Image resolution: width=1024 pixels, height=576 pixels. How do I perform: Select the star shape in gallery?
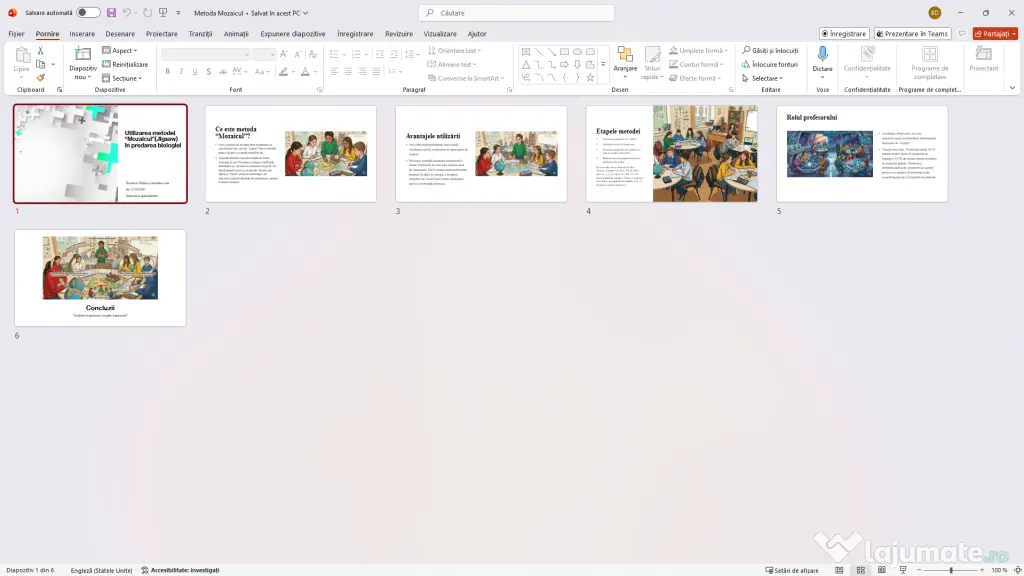(x=590, y=78)
